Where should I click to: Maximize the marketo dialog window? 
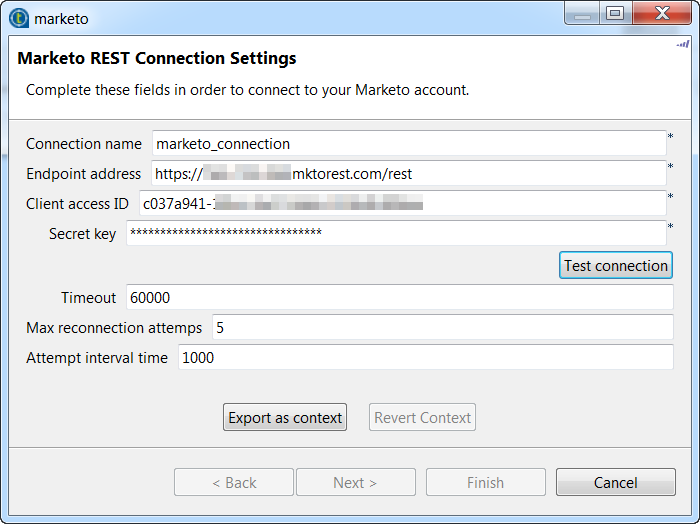[x=614, y=13]
